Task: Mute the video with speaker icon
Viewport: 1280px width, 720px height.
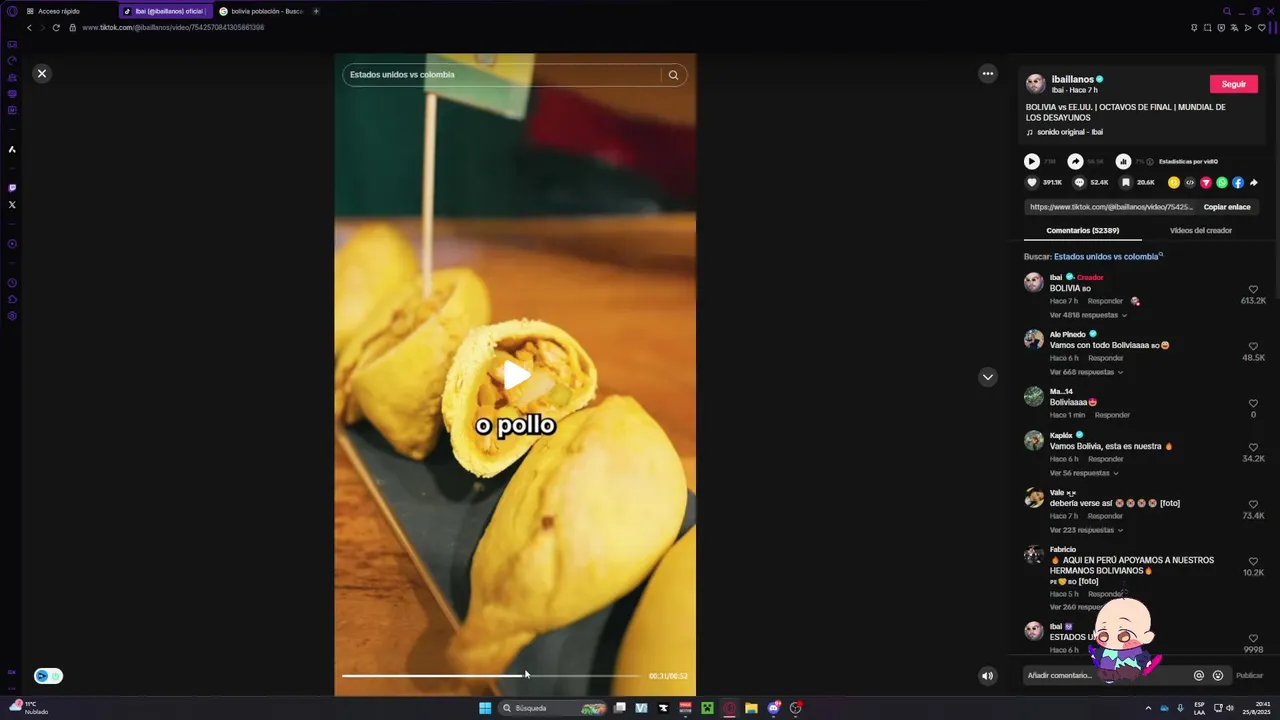Action: [x=987, y=676]
